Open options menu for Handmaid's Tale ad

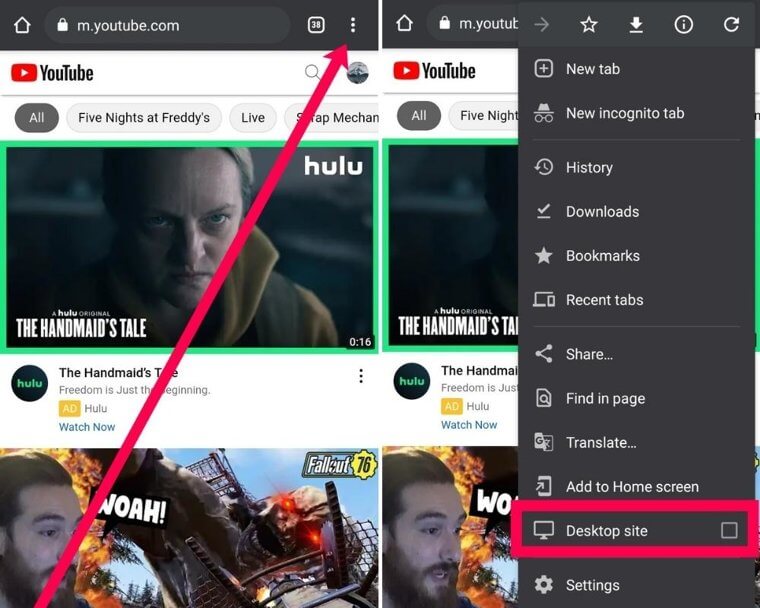coord(361,376)
